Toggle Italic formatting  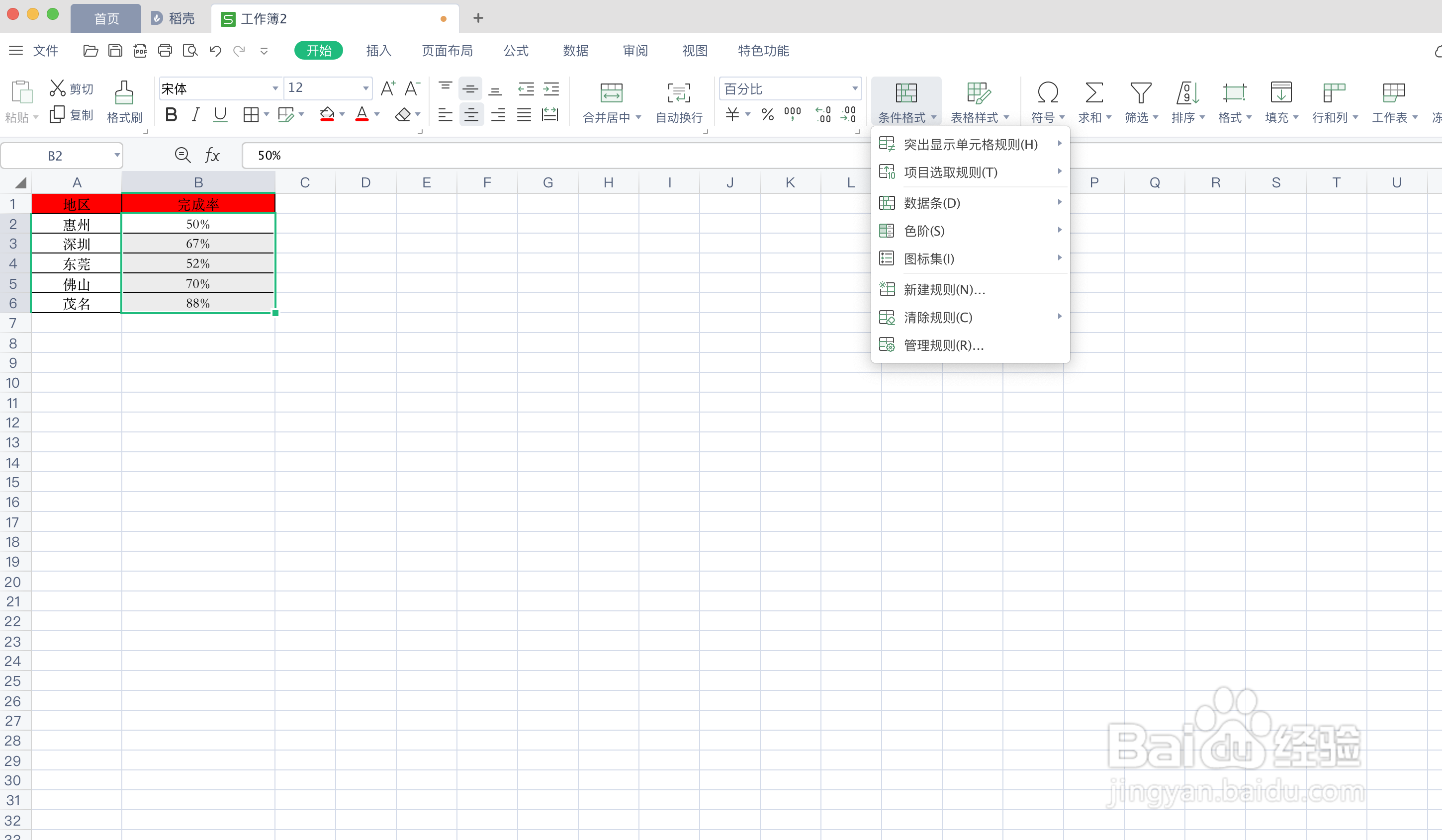click(196, 115)
